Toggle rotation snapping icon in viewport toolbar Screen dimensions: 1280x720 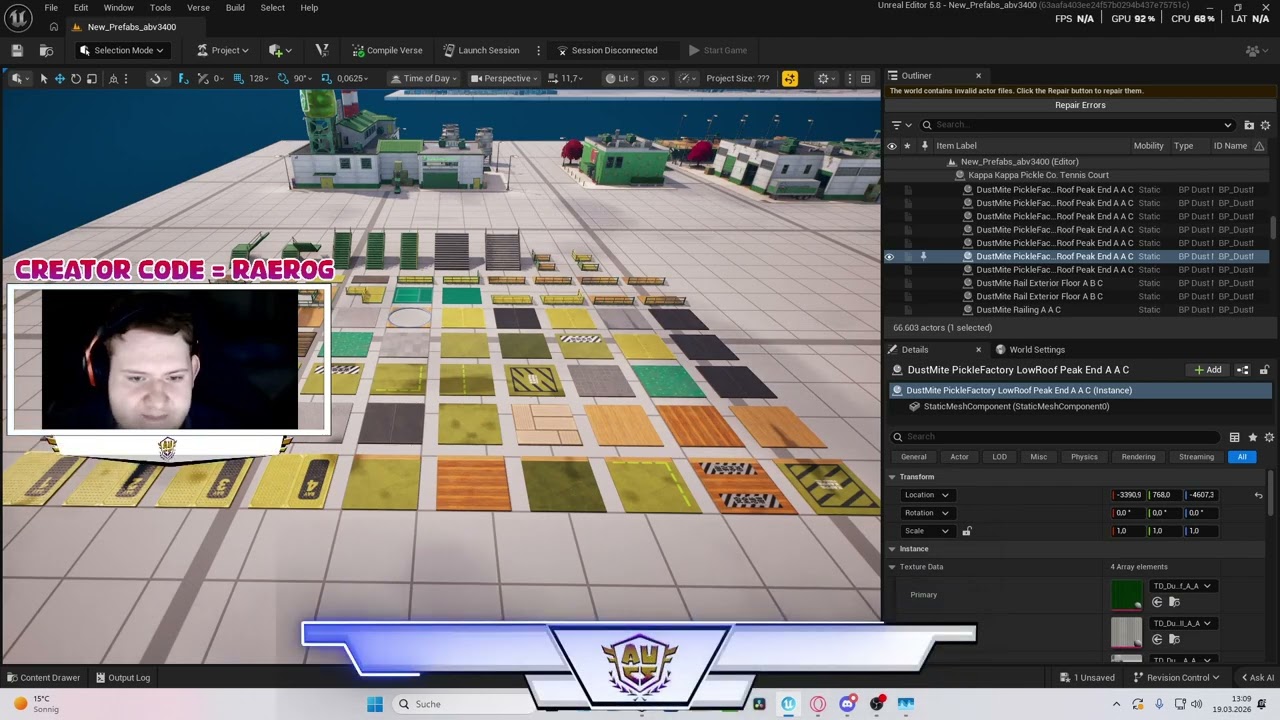283,78
